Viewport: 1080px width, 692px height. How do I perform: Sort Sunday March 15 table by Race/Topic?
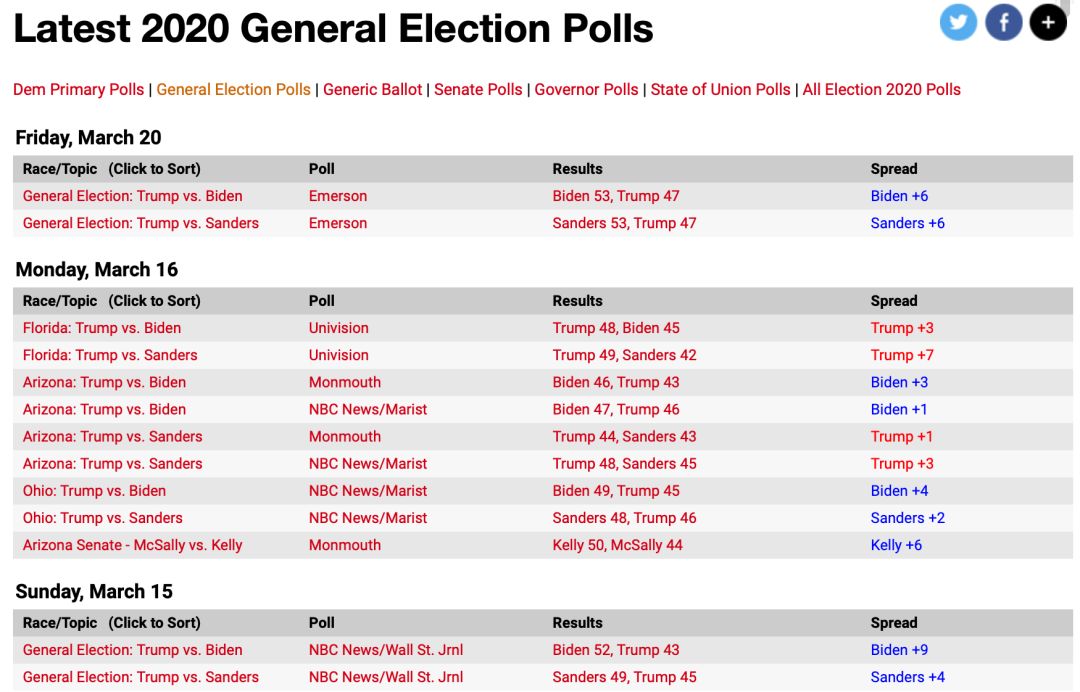click(111, 623)
